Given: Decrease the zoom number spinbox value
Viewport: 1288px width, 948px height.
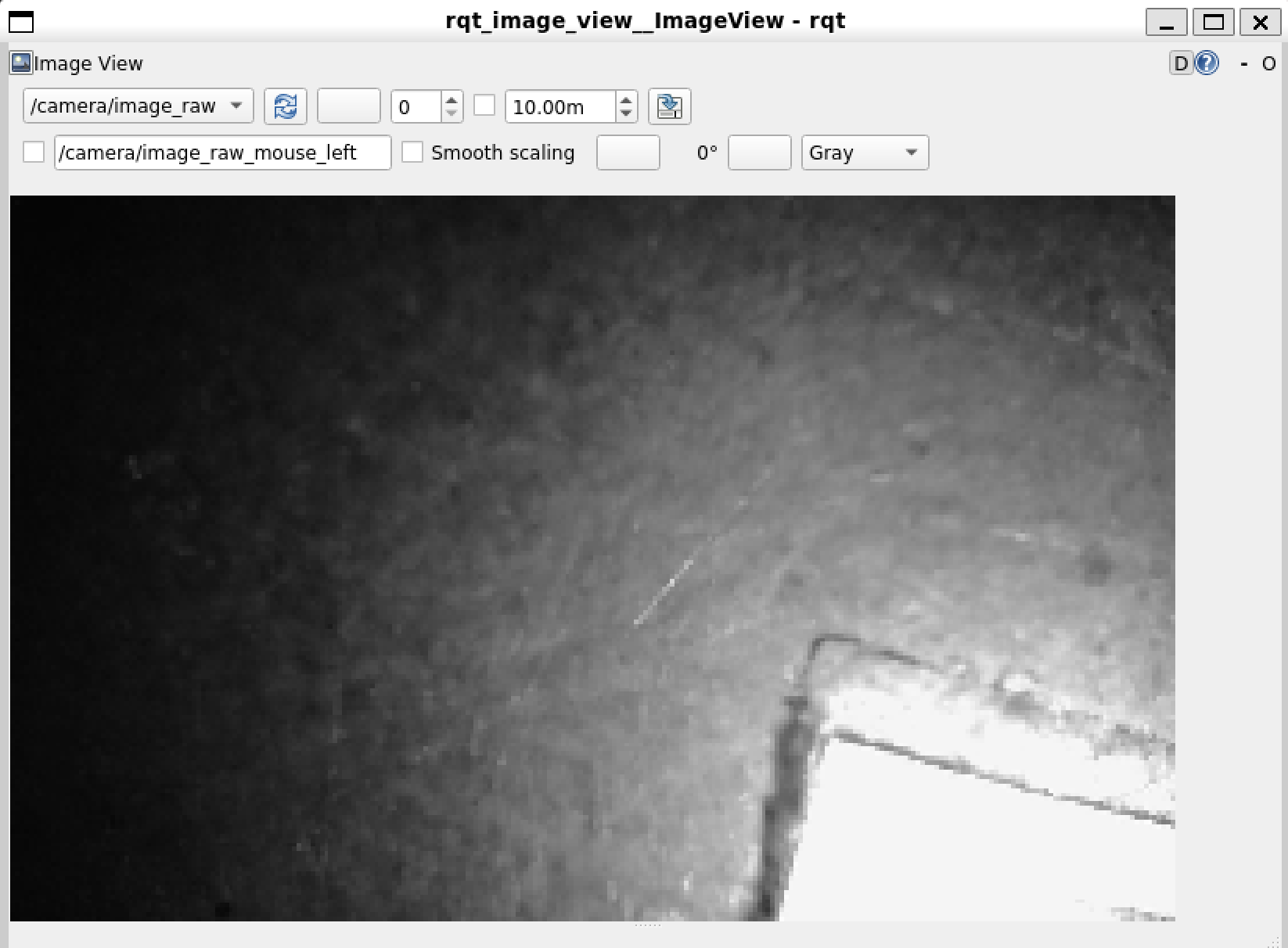Looking at the screenshot, I should pyautogui.click(x=452, y=114).
